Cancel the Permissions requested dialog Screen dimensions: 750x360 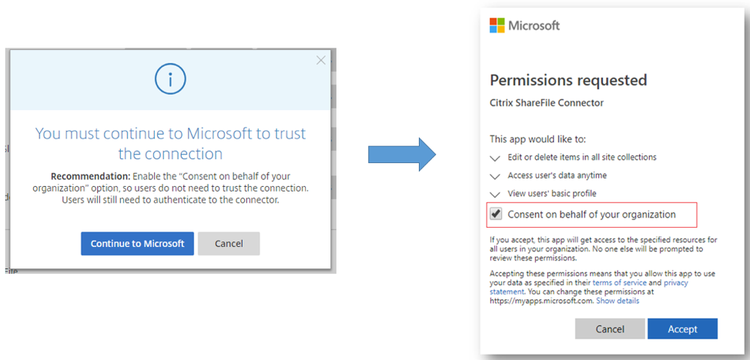click(x=610, y=329)
